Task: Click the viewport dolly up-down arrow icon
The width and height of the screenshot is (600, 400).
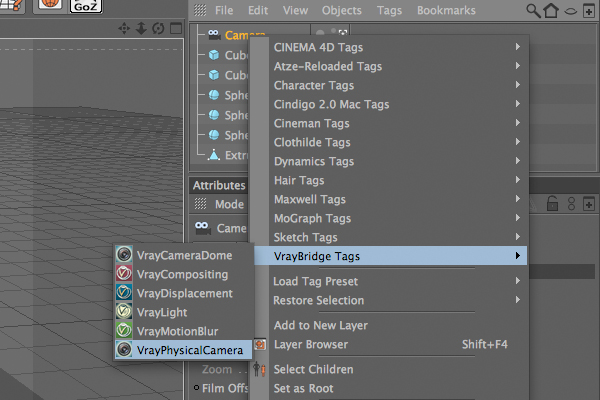Action: coord(141,28)
